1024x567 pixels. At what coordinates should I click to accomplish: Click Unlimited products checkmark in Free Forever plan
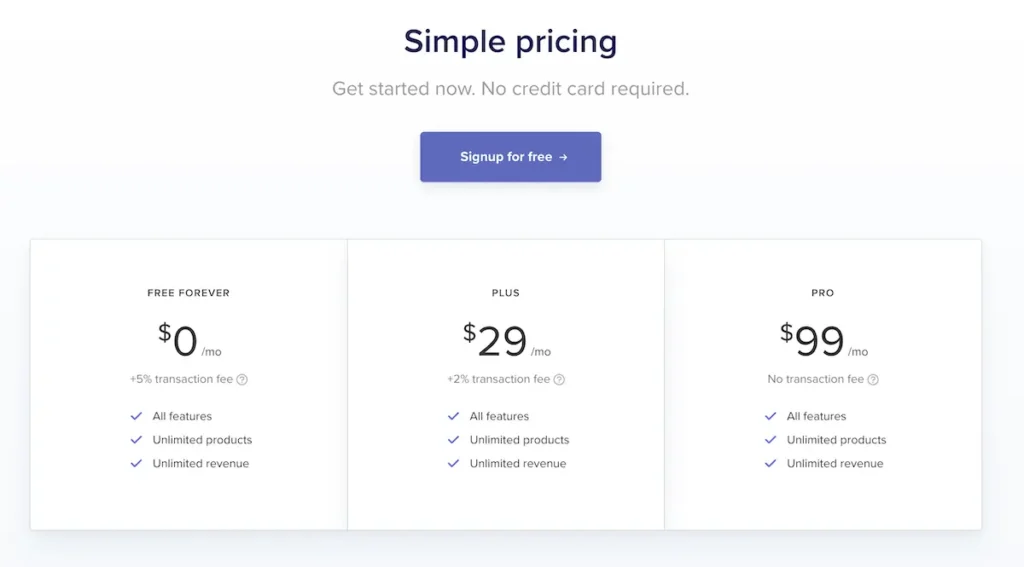point(136,440)
